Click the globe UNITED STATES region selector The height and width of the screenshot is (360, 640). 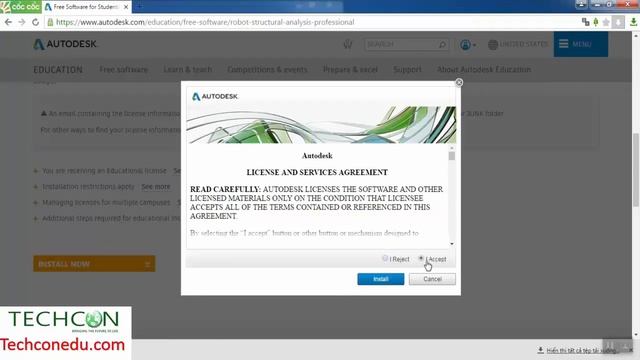tap(518, 44)
